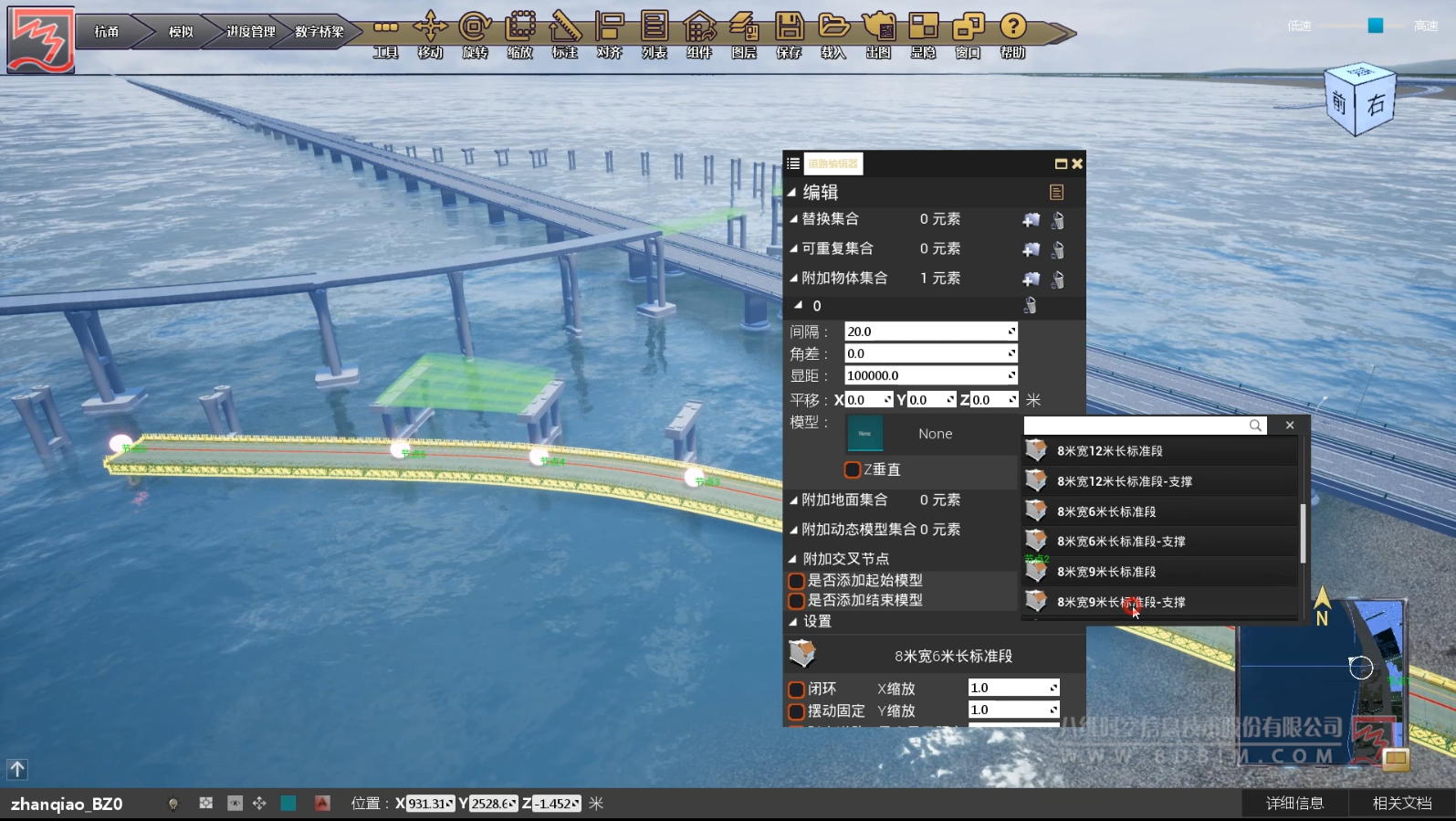The width and height of the screenshot is (1456, 821).
Task: Collapse the 编辑 section
Action: click(x=791, y=192)
